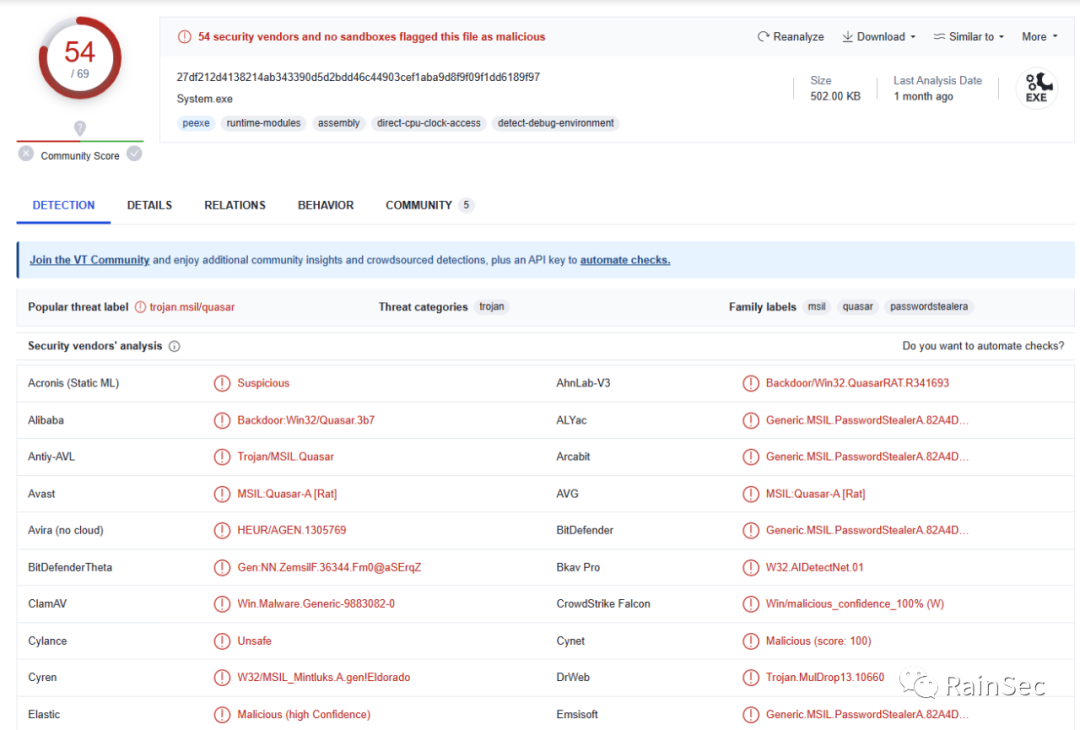Viewport: 1080px width, 730px height.
Task: Open the COMMUNITY tab
Action: (x=429, y=205)
